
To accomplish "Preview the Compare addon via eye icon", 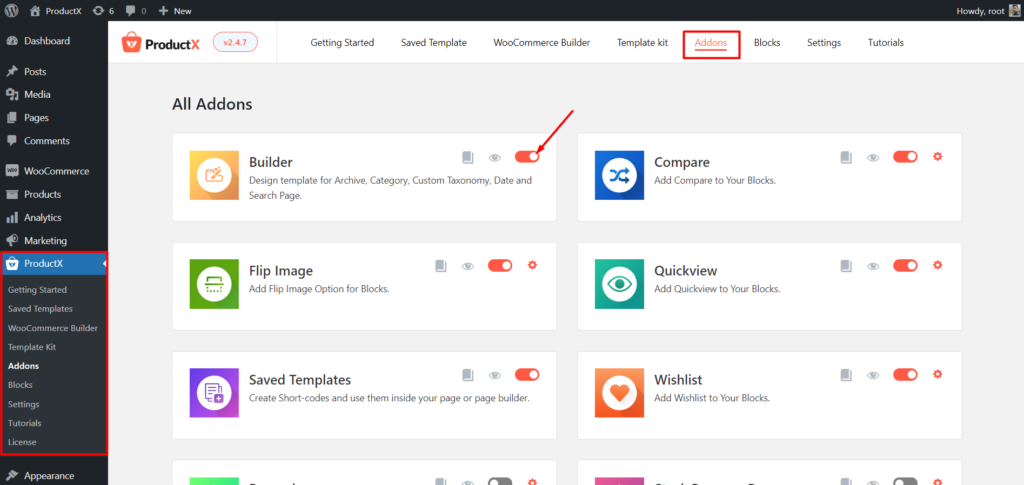I will point(873,157).
